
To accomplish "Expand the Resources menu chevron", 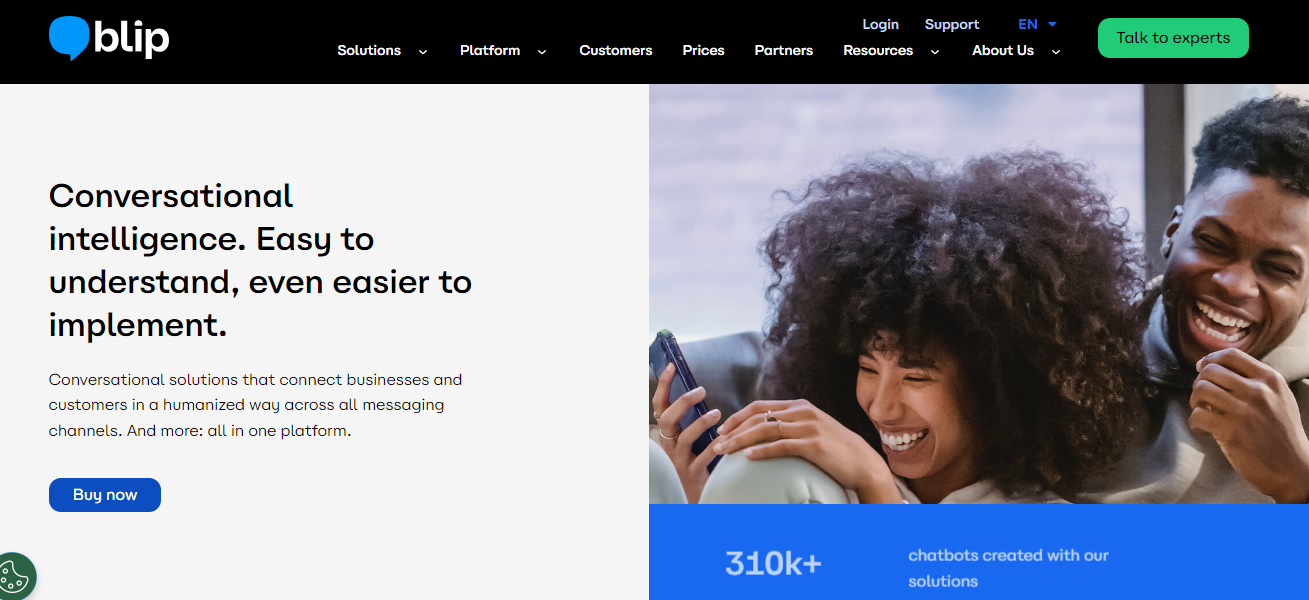I will tap(935, 52).
